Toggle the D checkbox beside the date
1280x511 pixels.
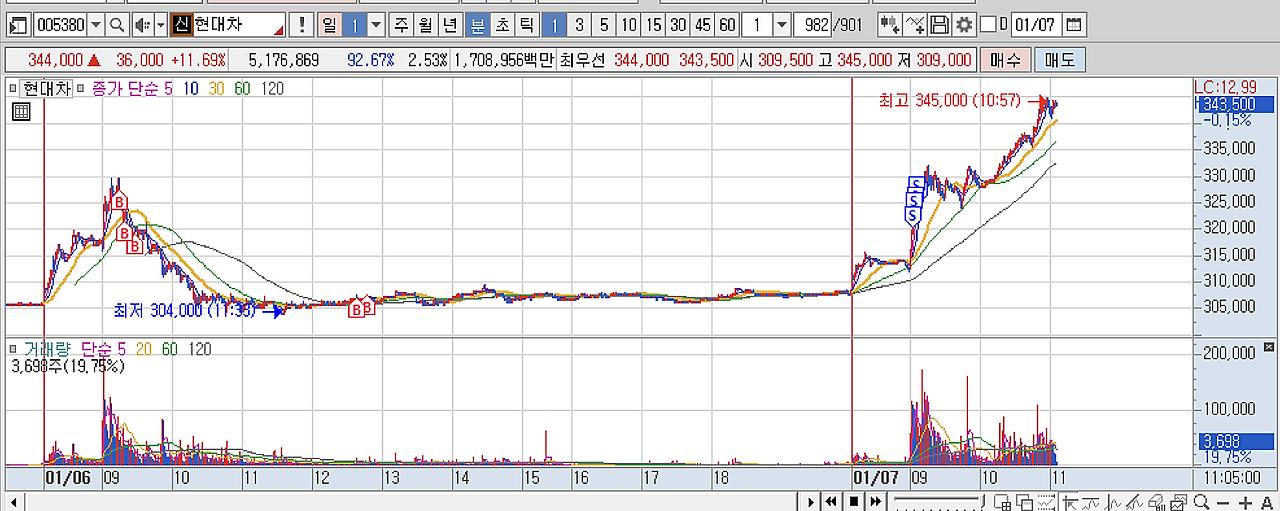point(988,25)
